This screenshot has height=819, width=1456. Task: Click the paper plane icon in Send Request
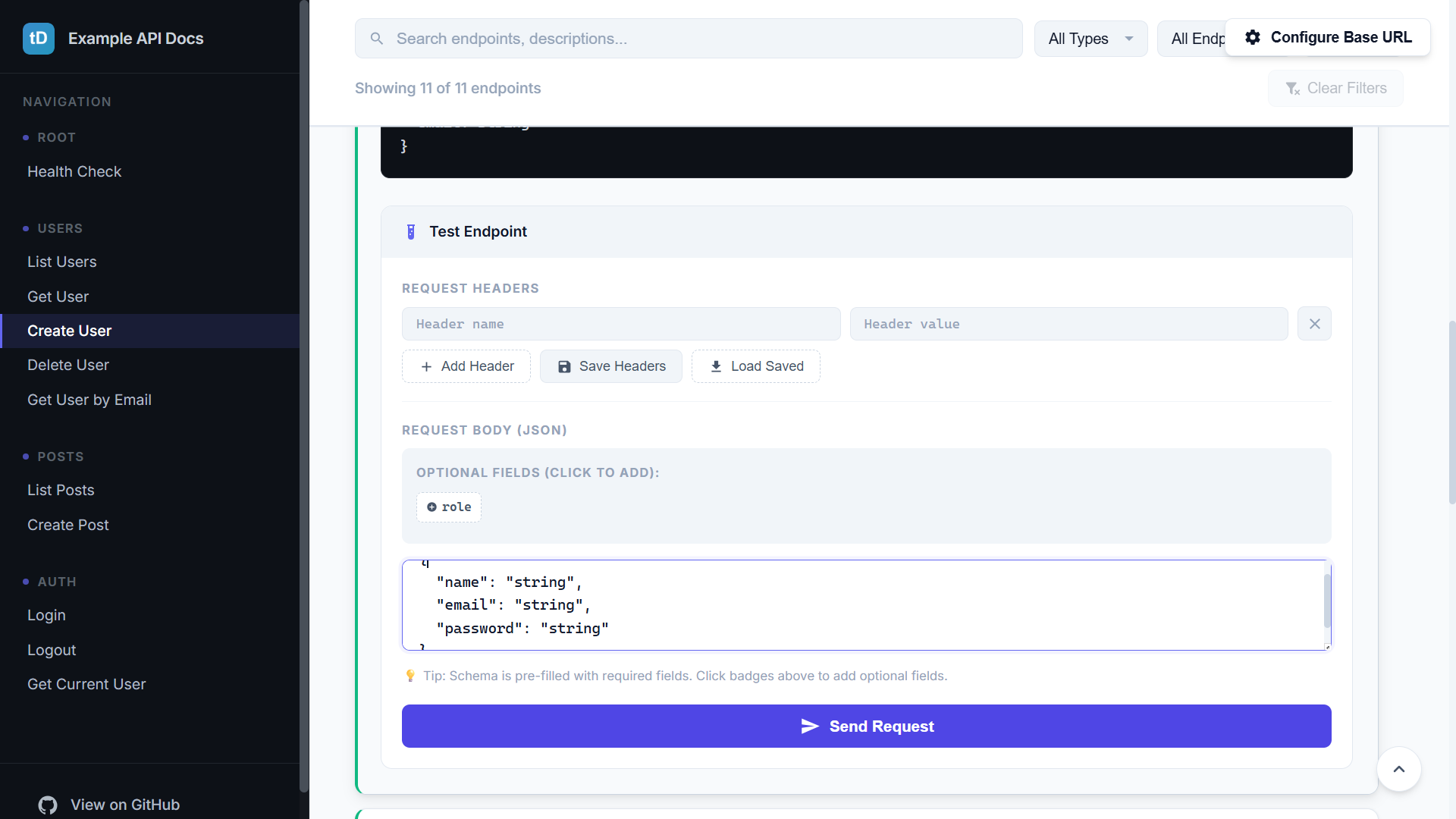(810, 726)
